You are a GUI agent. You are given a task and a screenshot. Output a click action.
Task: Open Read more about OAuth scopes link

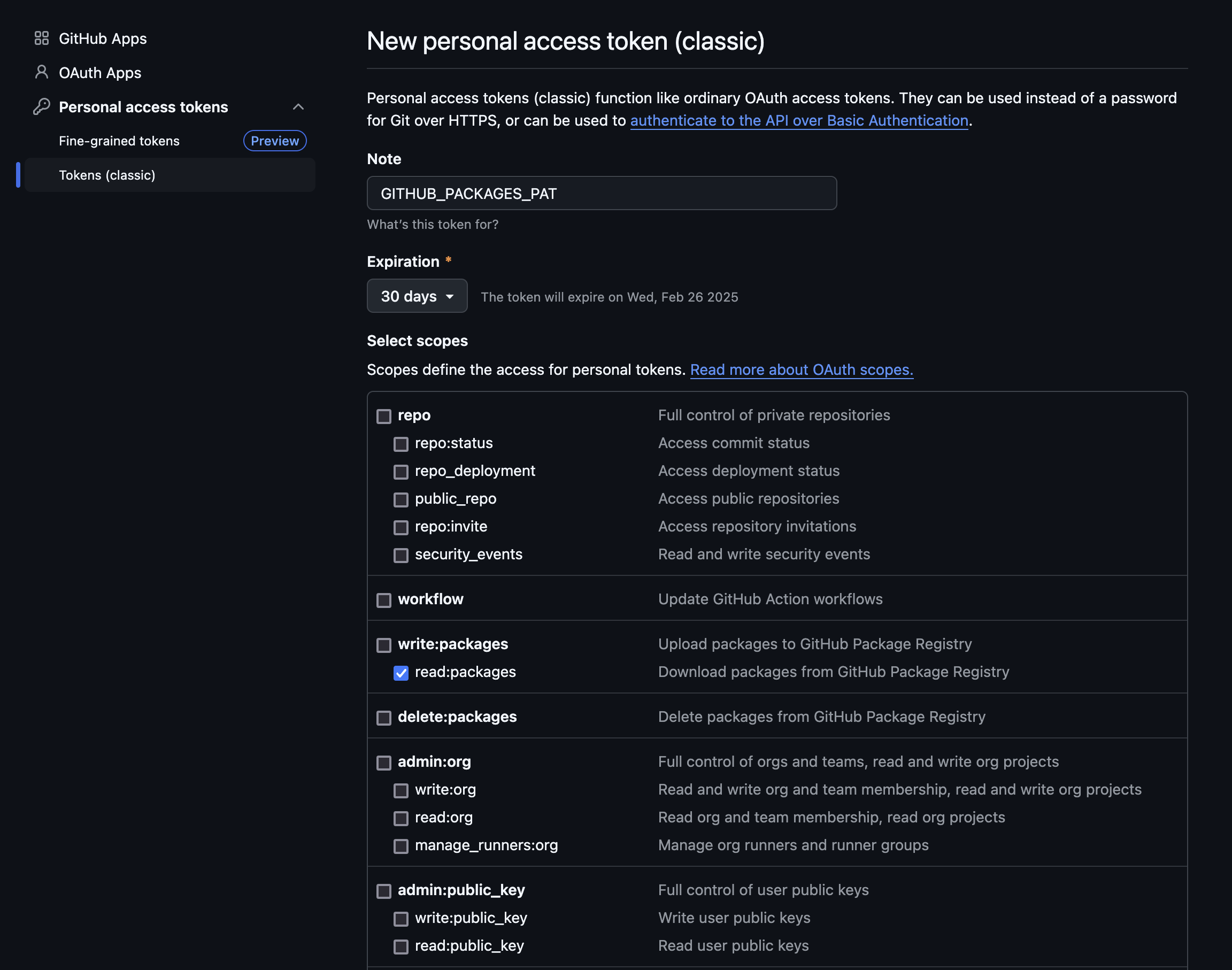(801, 369)
